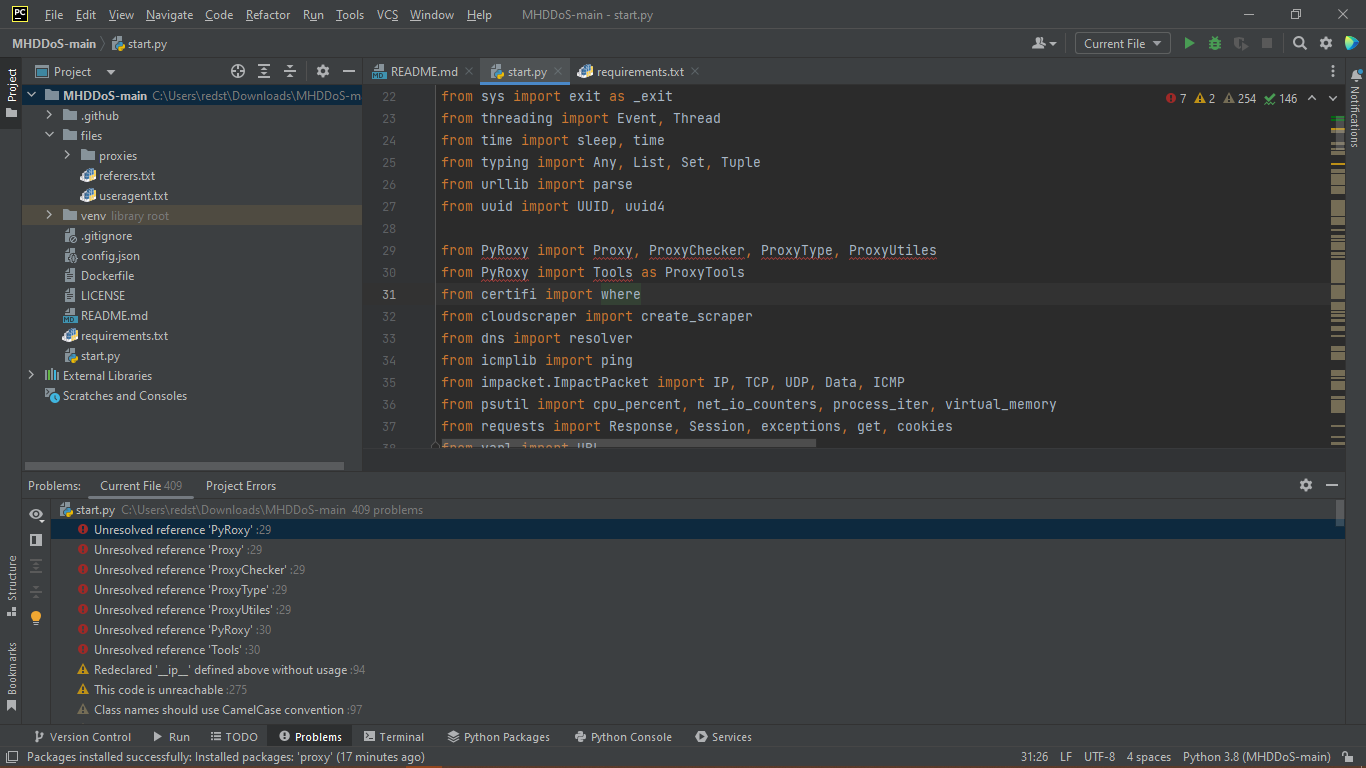
Task: Switch to the requirements.txt editor tab
Action: pyautogui.click(x=640, y=71)
